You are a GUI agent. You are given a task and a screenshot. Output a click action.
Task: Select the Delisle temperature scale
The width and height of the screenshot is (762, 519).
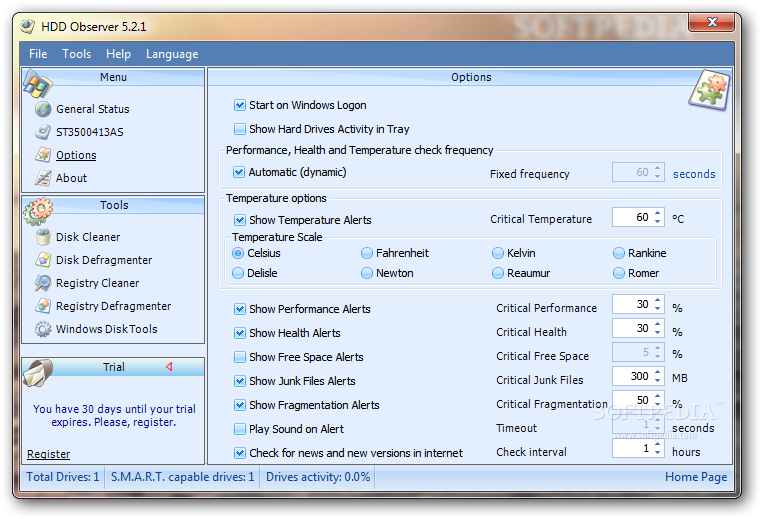pyautogui.click(x=238, y=273)
